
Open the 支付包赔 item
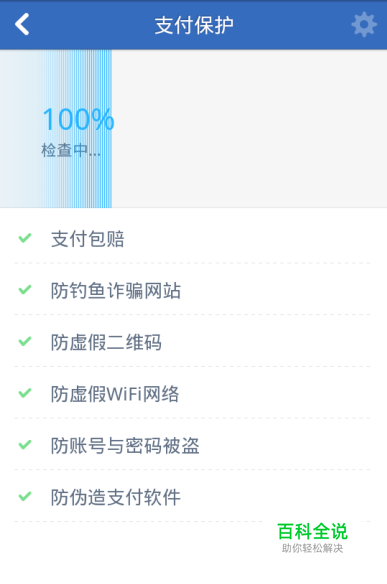coord(193,238)
